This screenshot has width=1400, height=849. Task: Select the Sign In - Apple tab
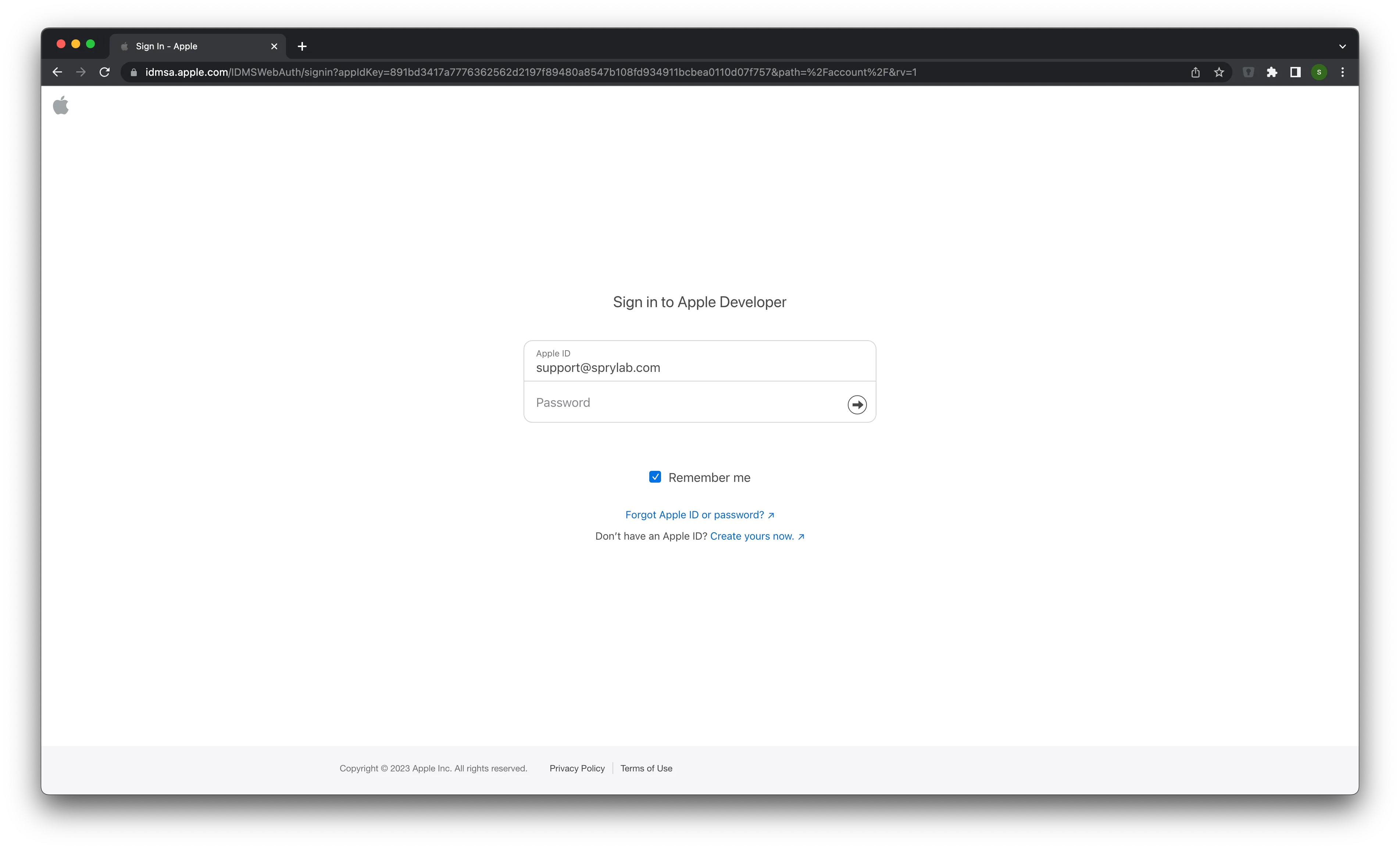click(198, 46)
